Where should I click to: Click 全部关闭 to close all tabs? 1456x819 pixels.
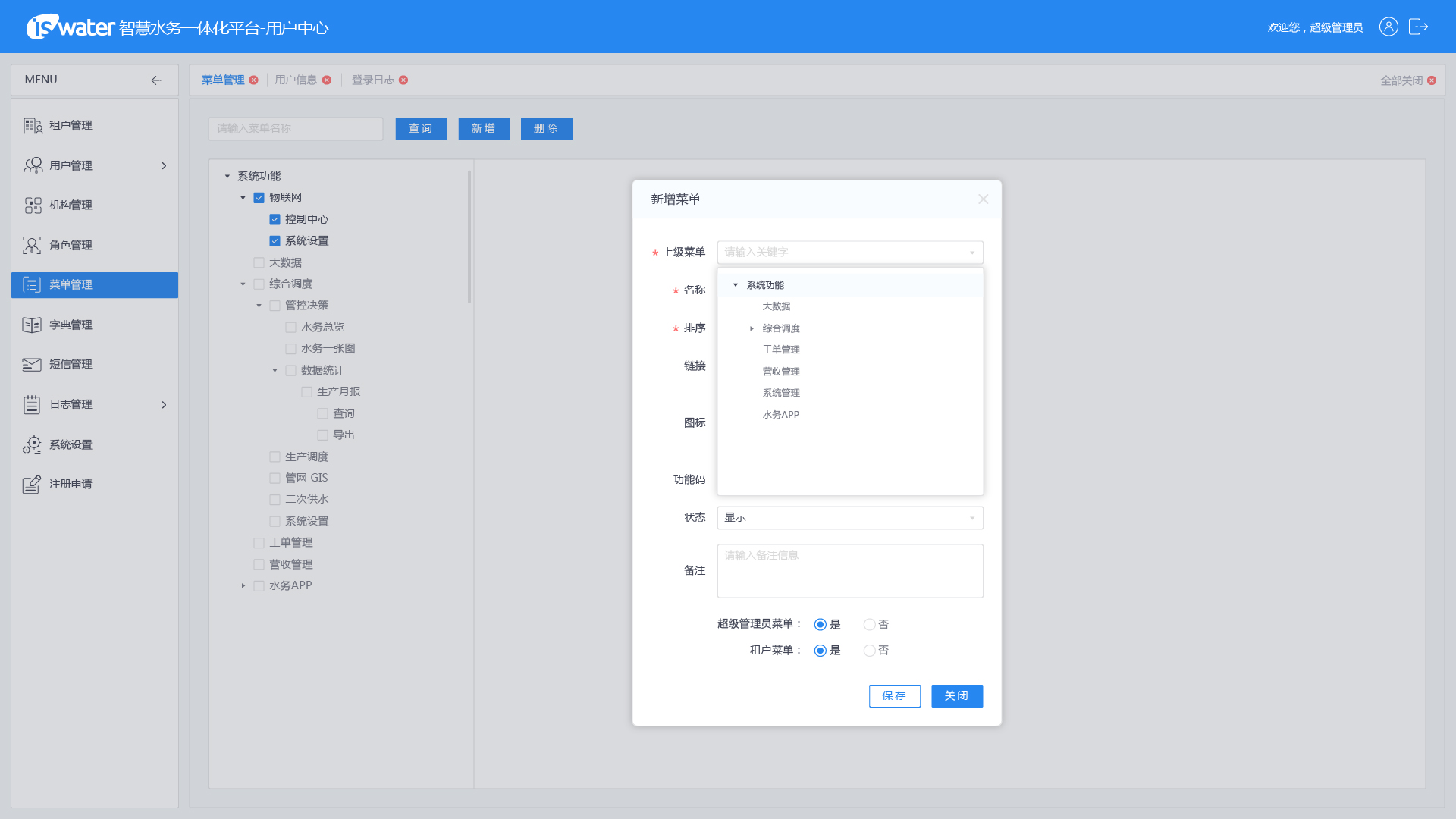[1401, 80]
